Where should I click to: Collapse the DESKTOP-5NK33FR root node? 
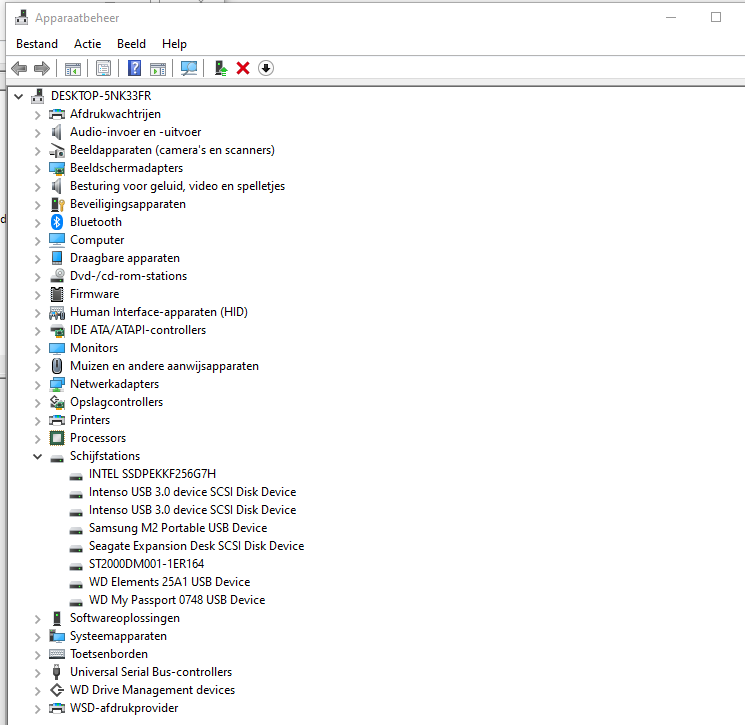(19, 96)
